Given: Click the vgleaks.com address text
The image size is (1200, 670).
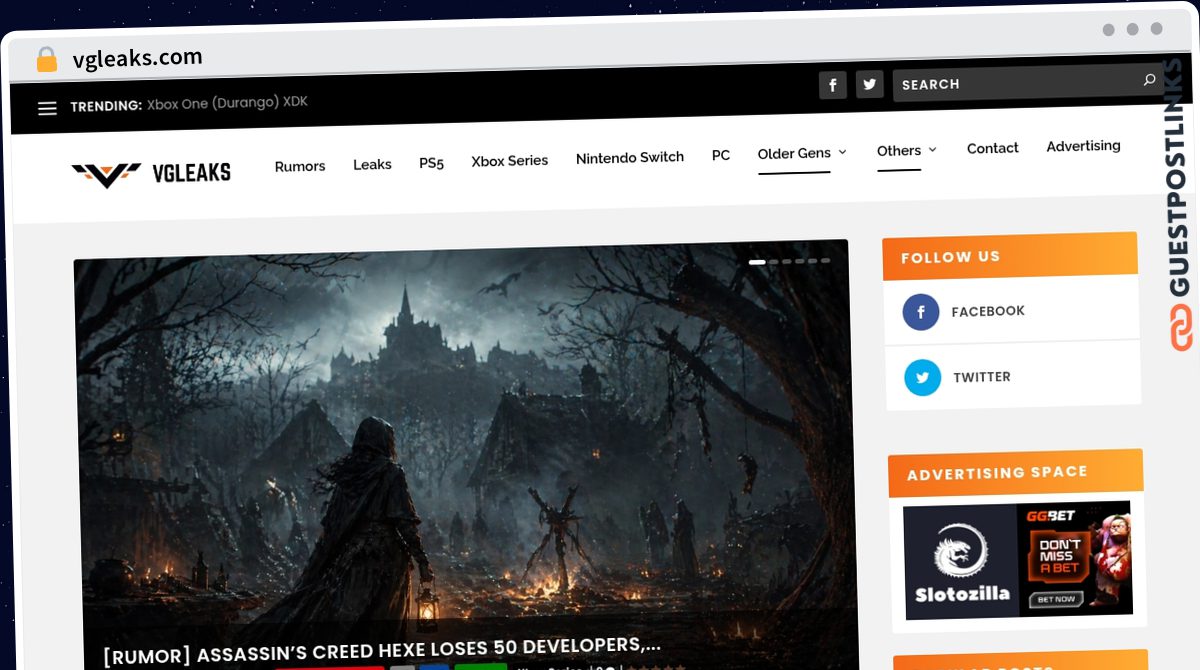Looking at the screenshot, I should pos(138,58).
